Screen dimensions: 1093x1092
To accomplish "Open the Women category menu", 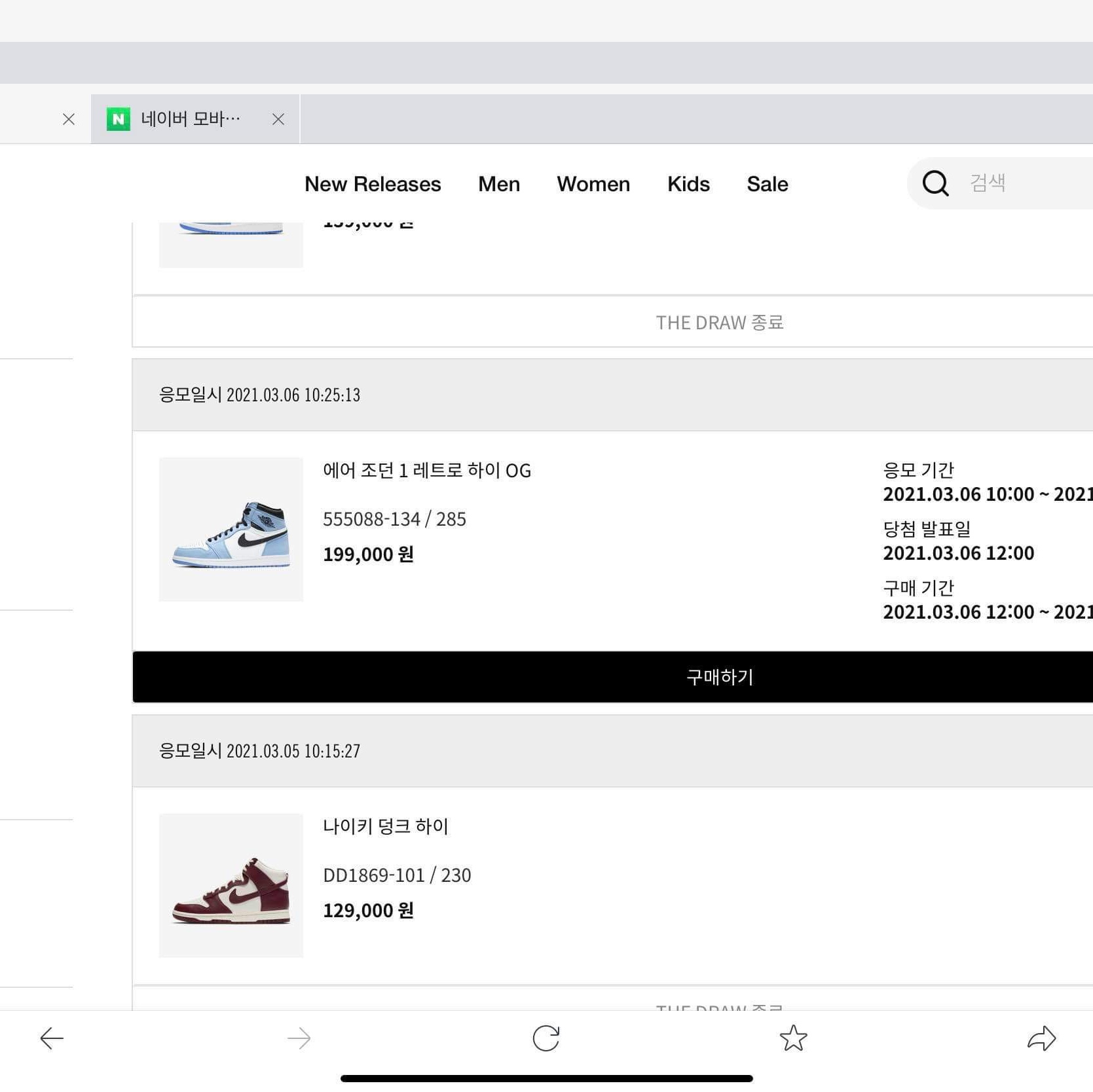I will tap(593, 184).
